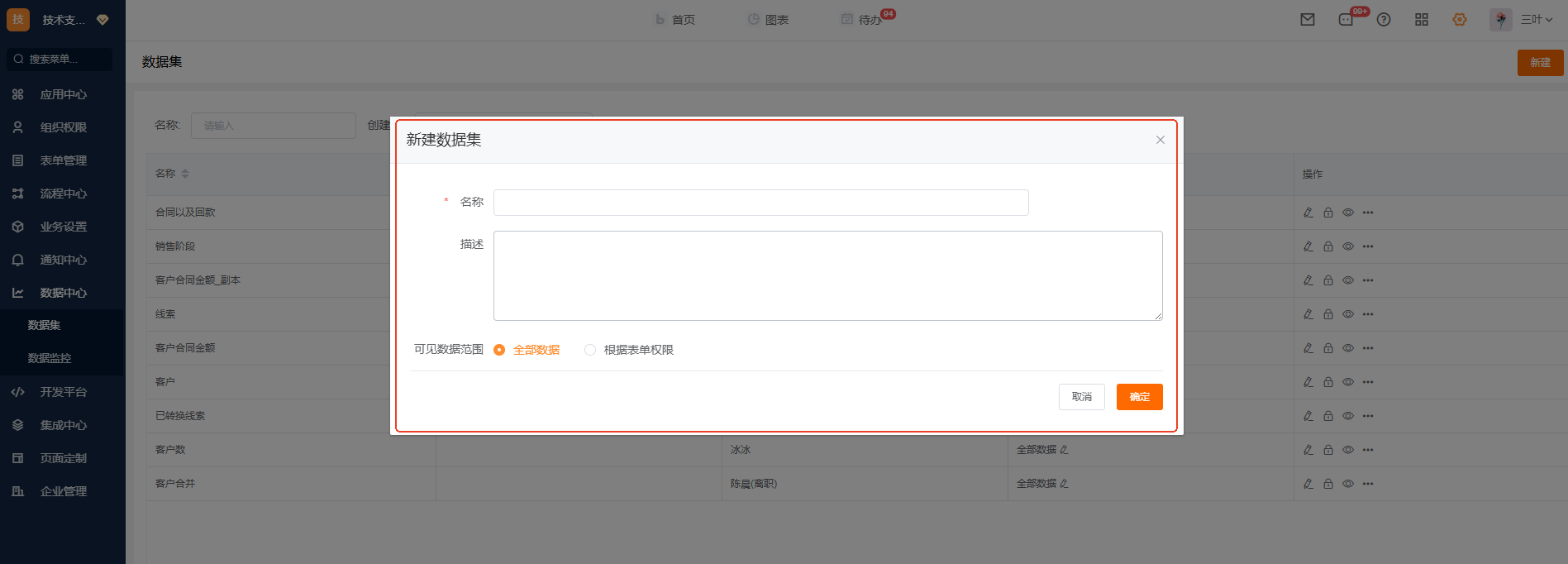
Task: Click the 确定 confirm button
Action: (x=1139, y=397)
